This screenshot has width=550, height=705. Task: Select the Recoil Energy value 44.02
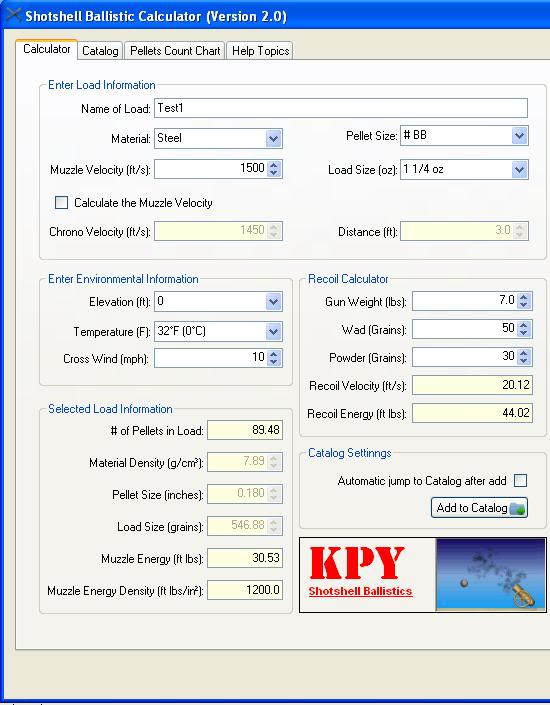click(473, 413)
